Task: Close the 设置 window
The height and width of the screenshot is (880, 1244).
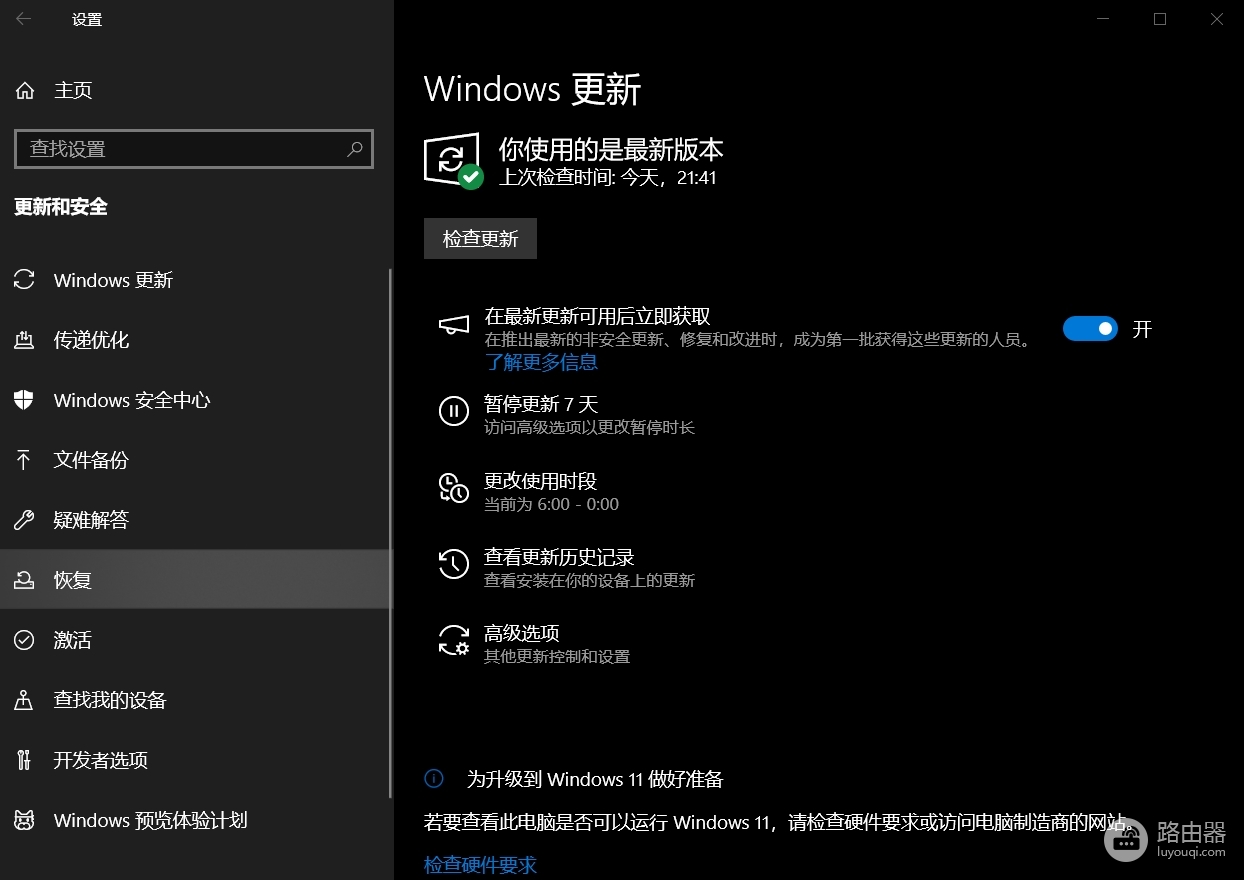Action: point(1216,19)
